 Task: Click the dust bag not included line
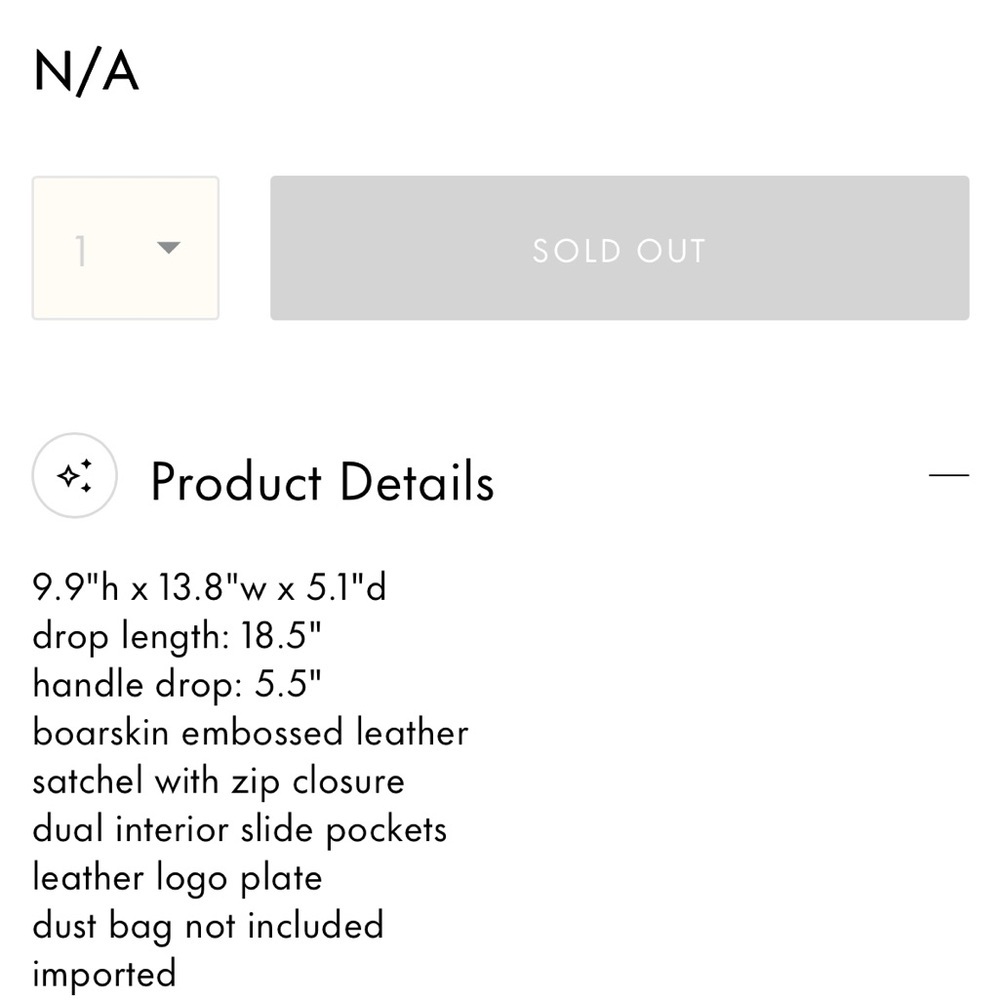pos(208,926)
